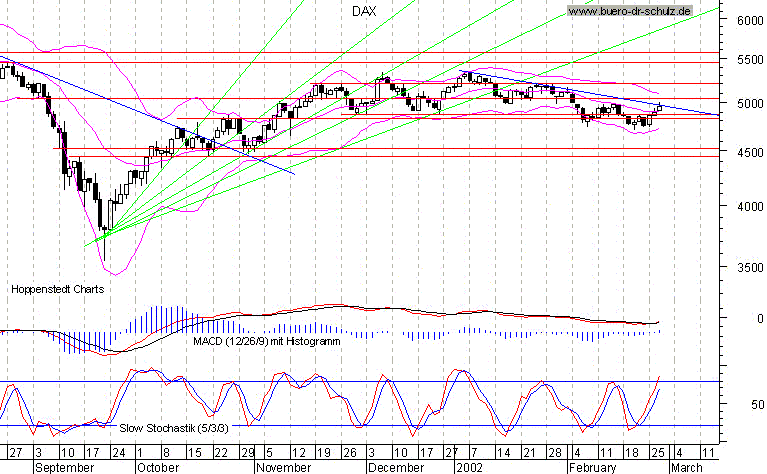Click the 7 date label on the time axis

(473, 452)
